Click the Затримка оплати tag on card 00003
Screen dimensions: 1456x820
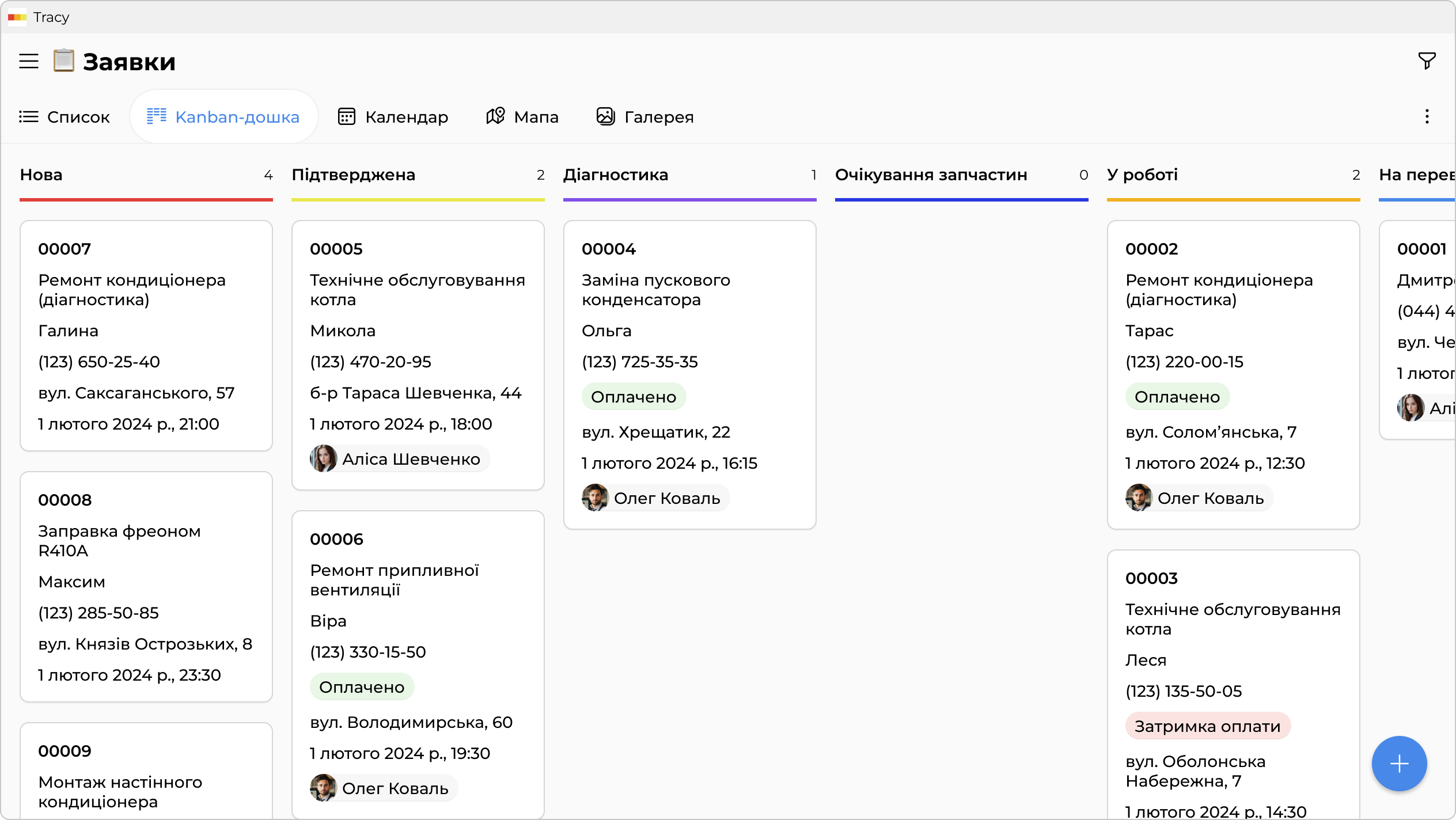pyautogui.click(x=1207, y=726)
